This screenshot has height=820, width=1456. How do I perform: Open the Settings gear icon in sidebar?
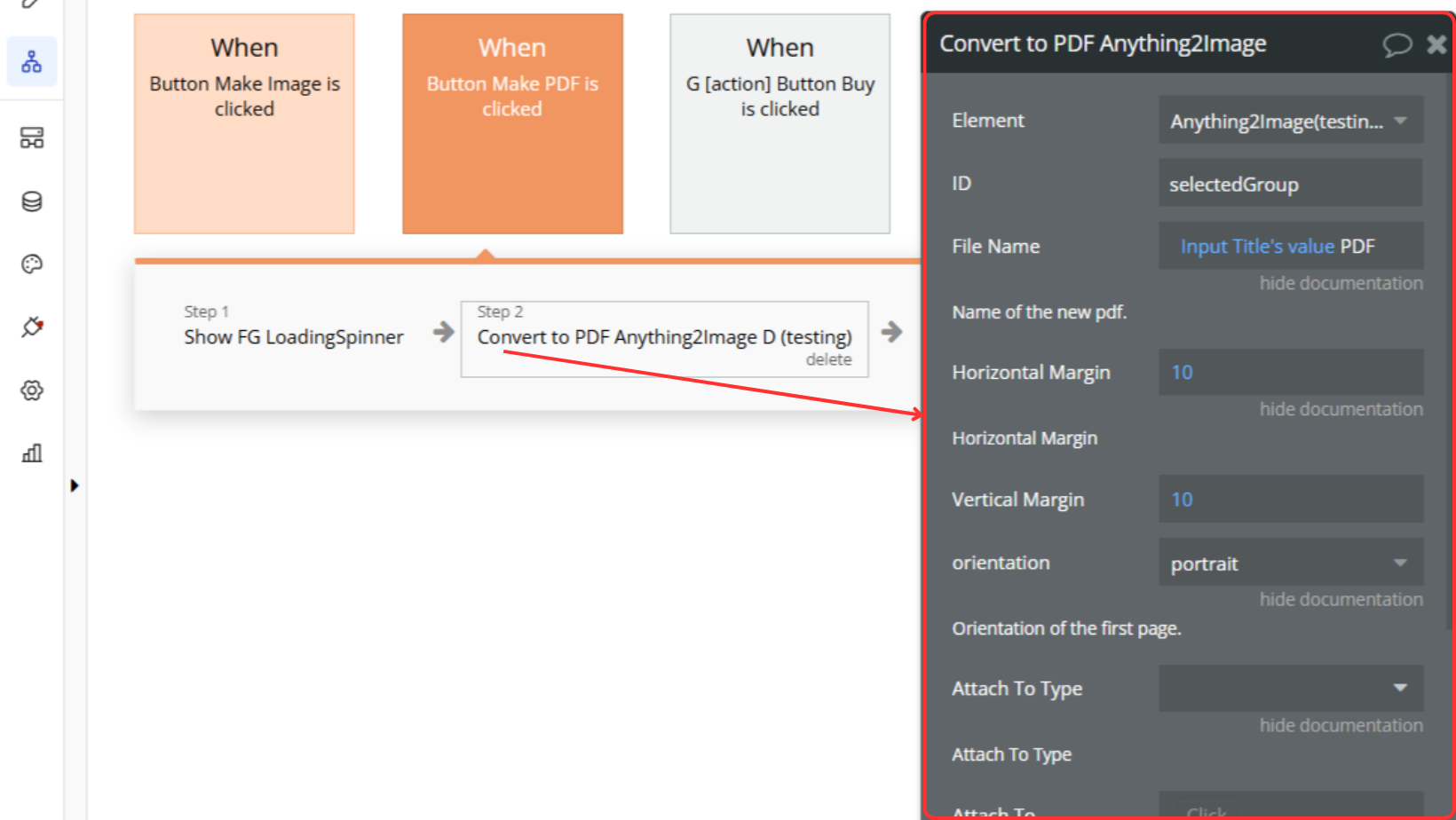click(32, 390)
